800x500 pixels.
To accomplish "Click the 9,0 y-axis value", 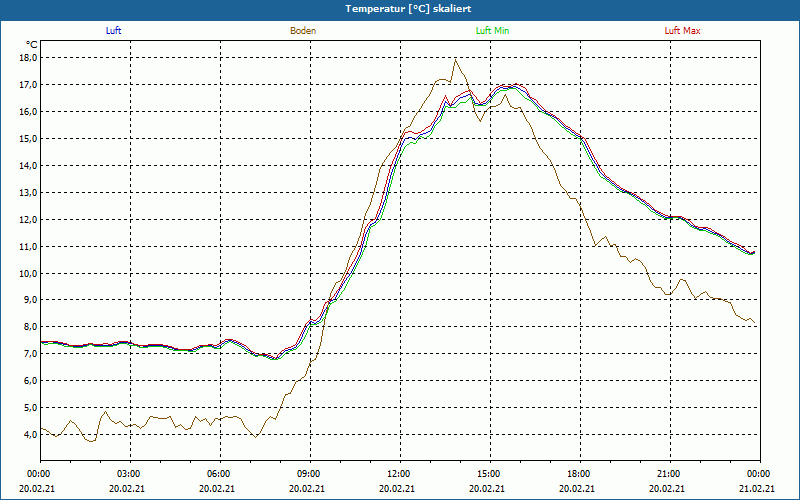I will coord(32,300).
